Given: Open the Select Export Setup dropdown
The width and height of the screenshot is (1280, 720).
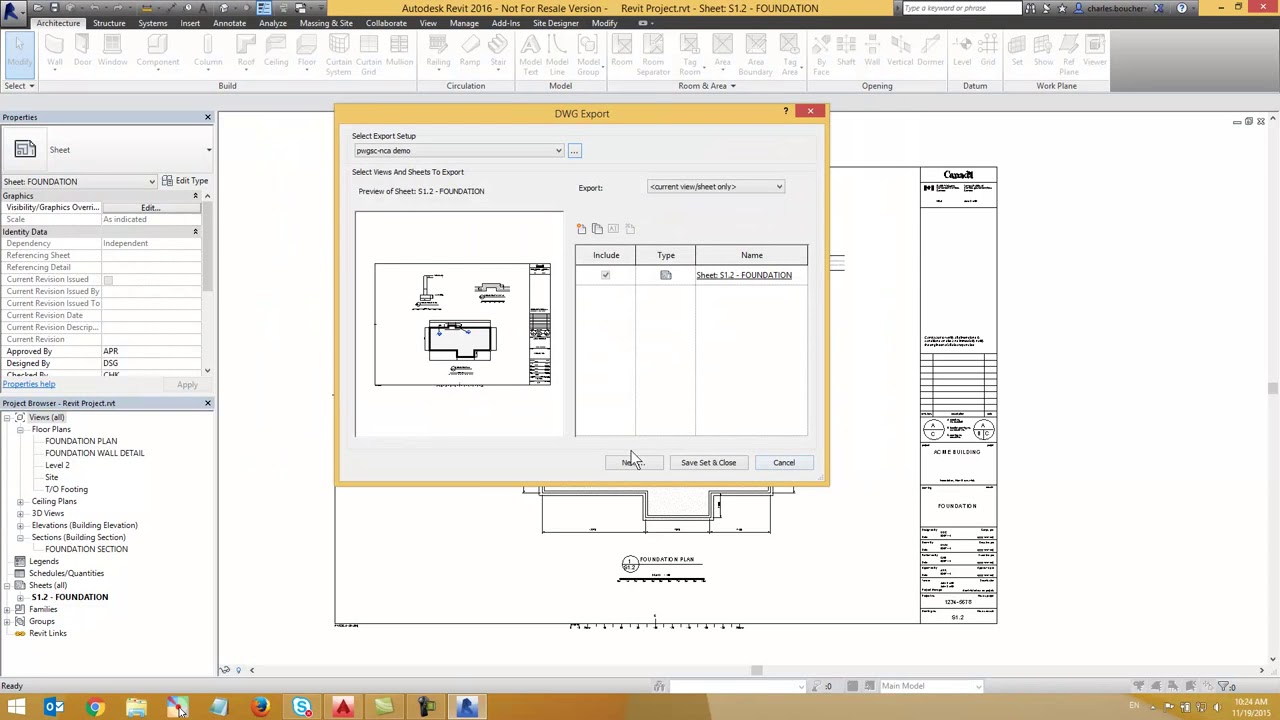Looking at the screenshot, I should [x=459, y=151].
